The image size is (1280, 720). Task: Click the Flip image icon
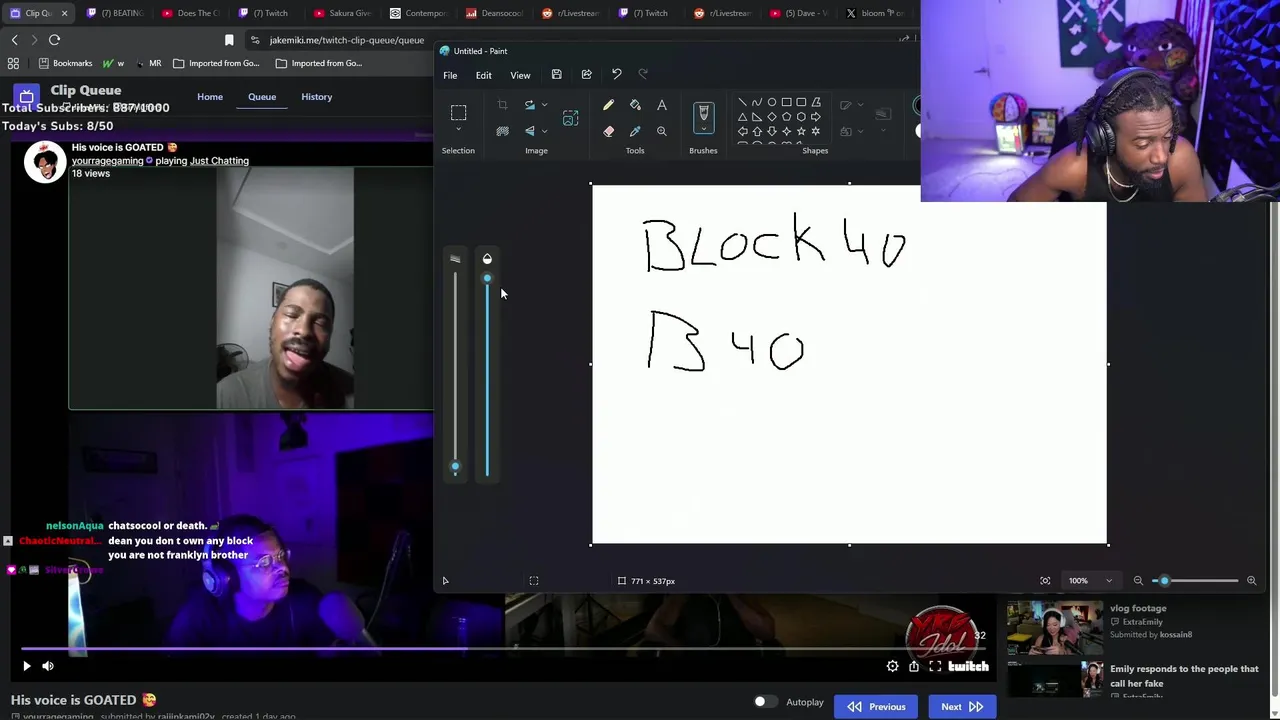(530, 131)
